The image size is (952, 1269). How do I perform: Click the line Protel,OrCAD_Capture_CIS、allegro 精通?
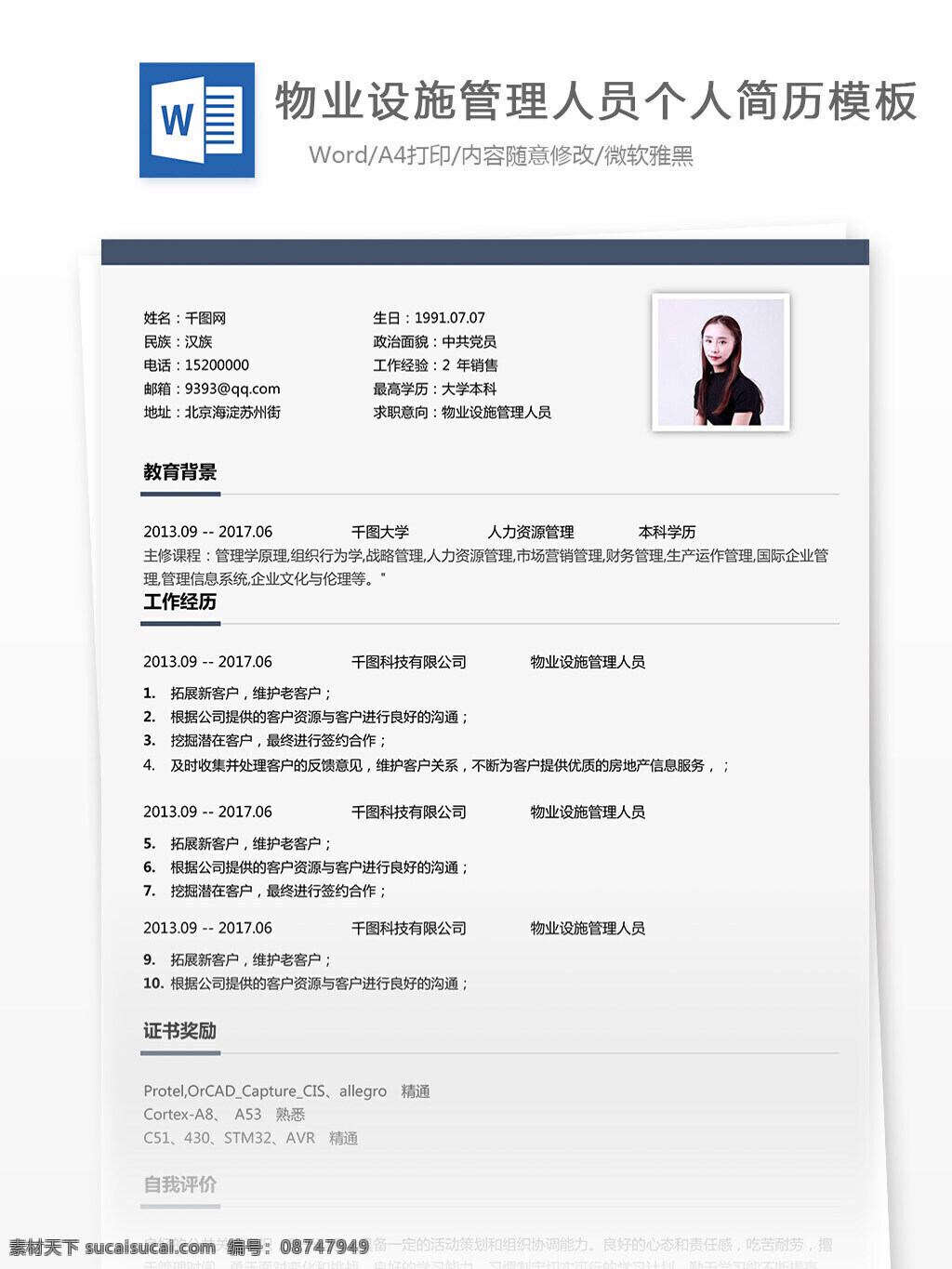(286, 1091)
